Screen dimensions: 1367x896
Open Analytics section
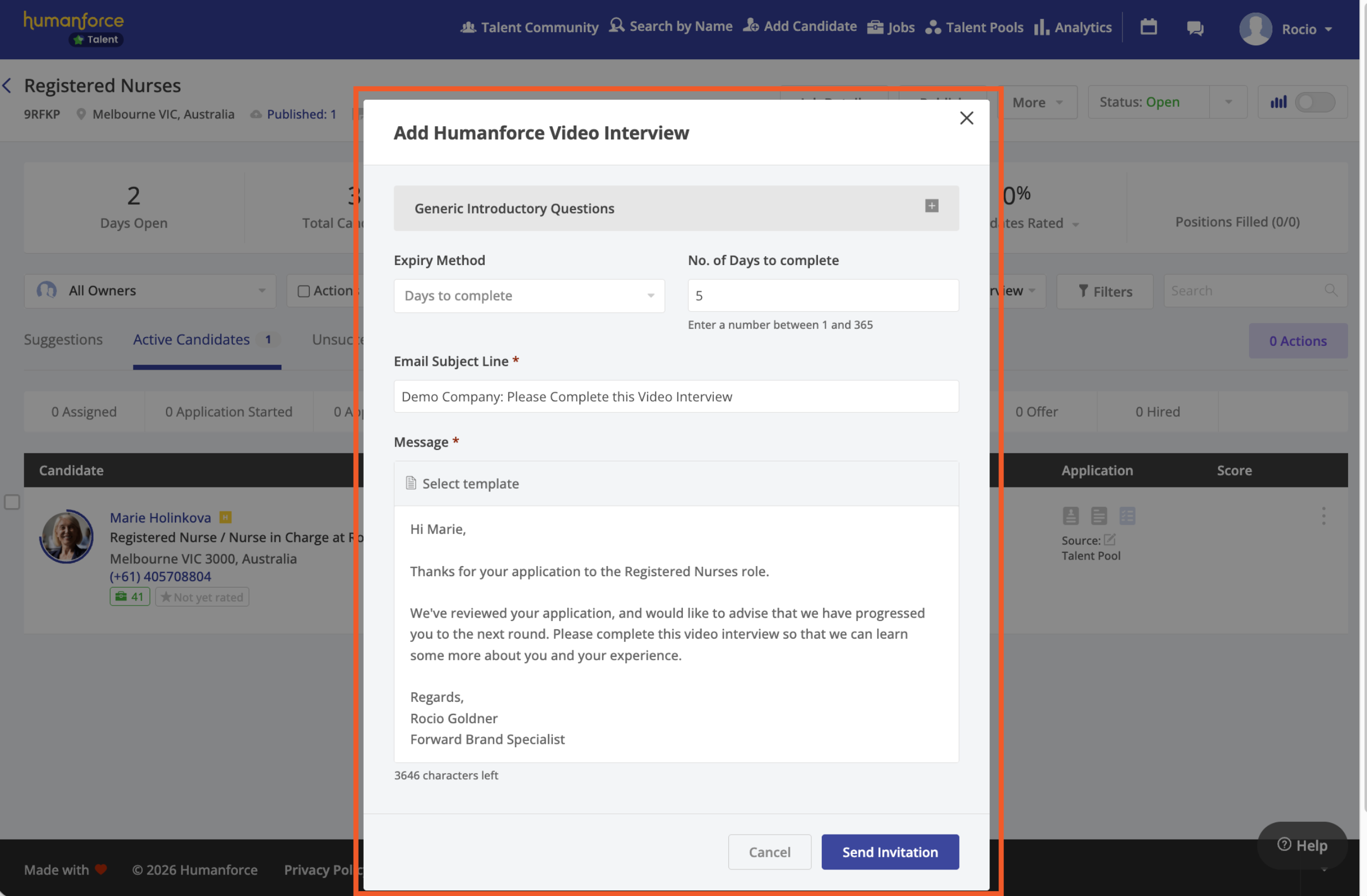(1073, 27)
